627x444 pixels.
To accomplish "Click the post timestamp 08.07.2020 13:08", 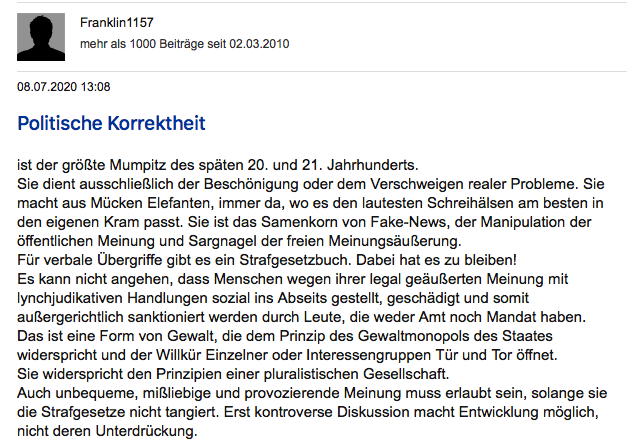I will tap(64, 88).
